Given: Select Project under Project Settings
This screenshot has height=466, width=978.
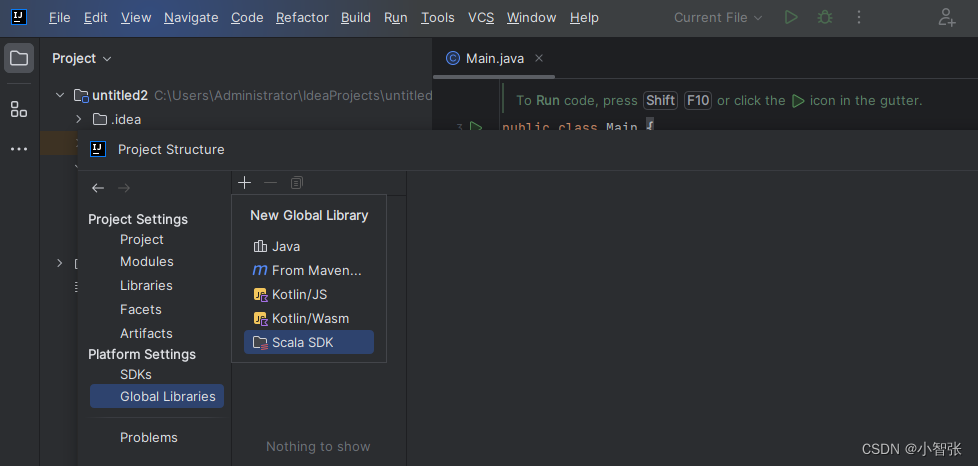Looking at the screenshot, I should pyautogui.click(x=142, y=240).
